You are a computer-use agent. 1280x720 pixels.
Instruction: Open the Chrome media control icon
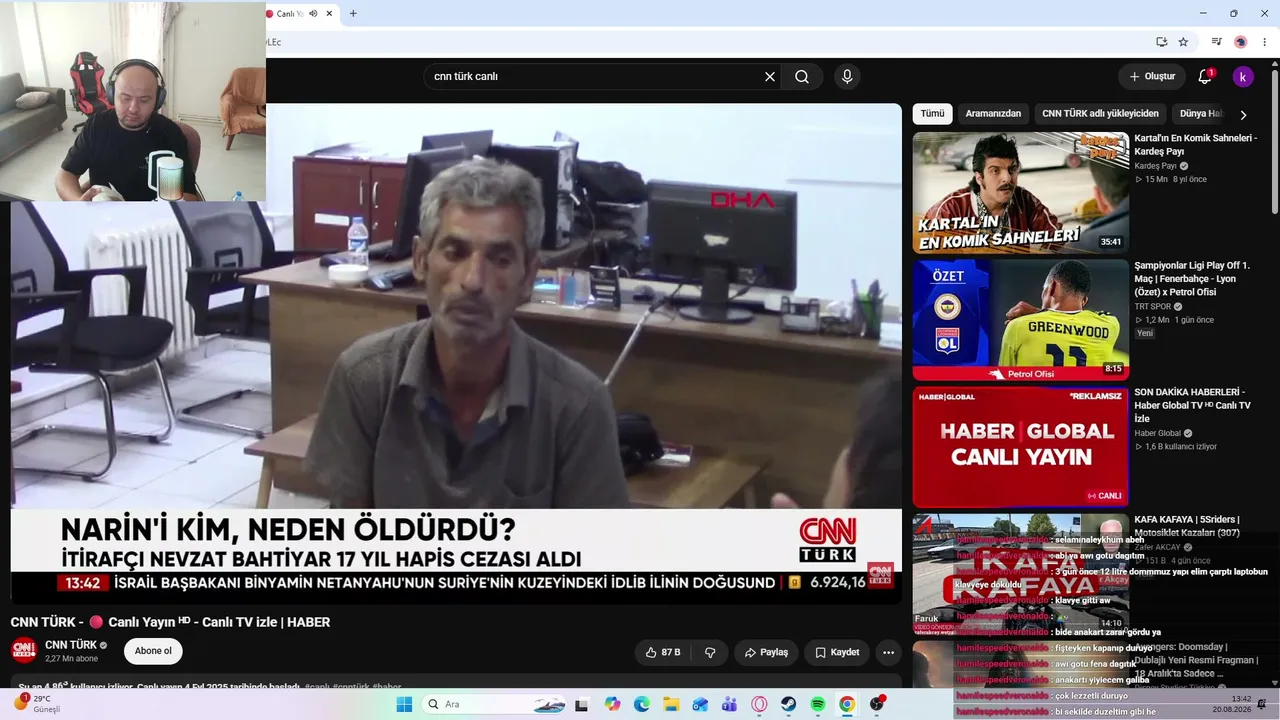coord(1216,42)
